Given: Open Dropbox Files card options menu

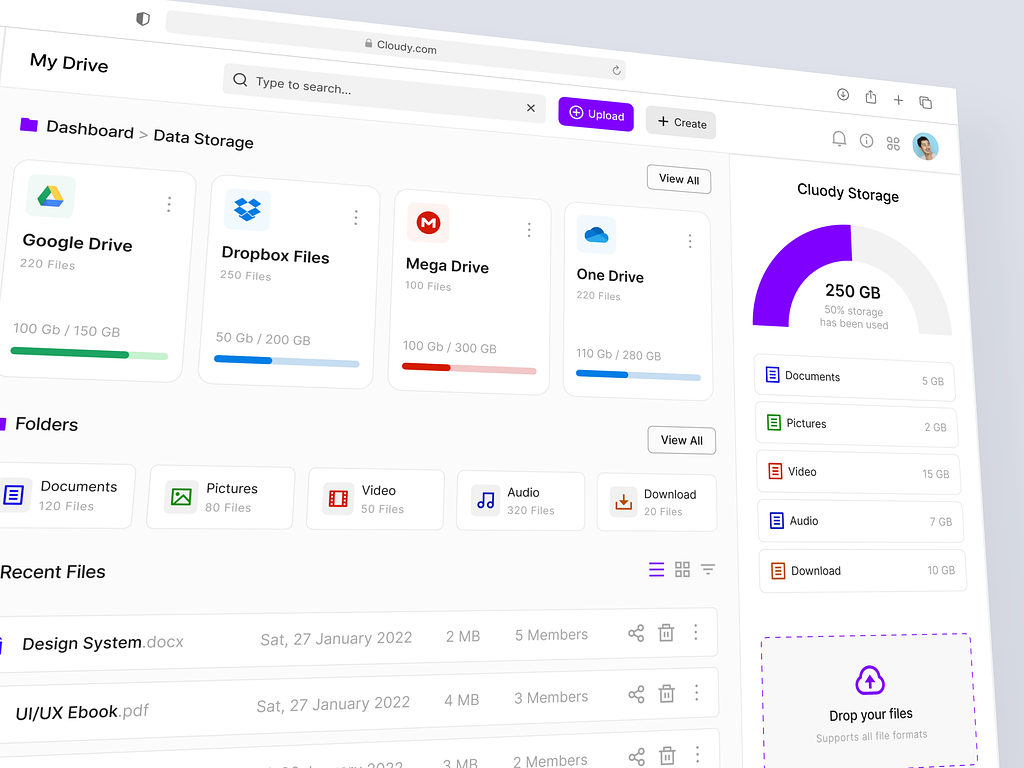Looking at the screenshot, I should tap(356, 217).
